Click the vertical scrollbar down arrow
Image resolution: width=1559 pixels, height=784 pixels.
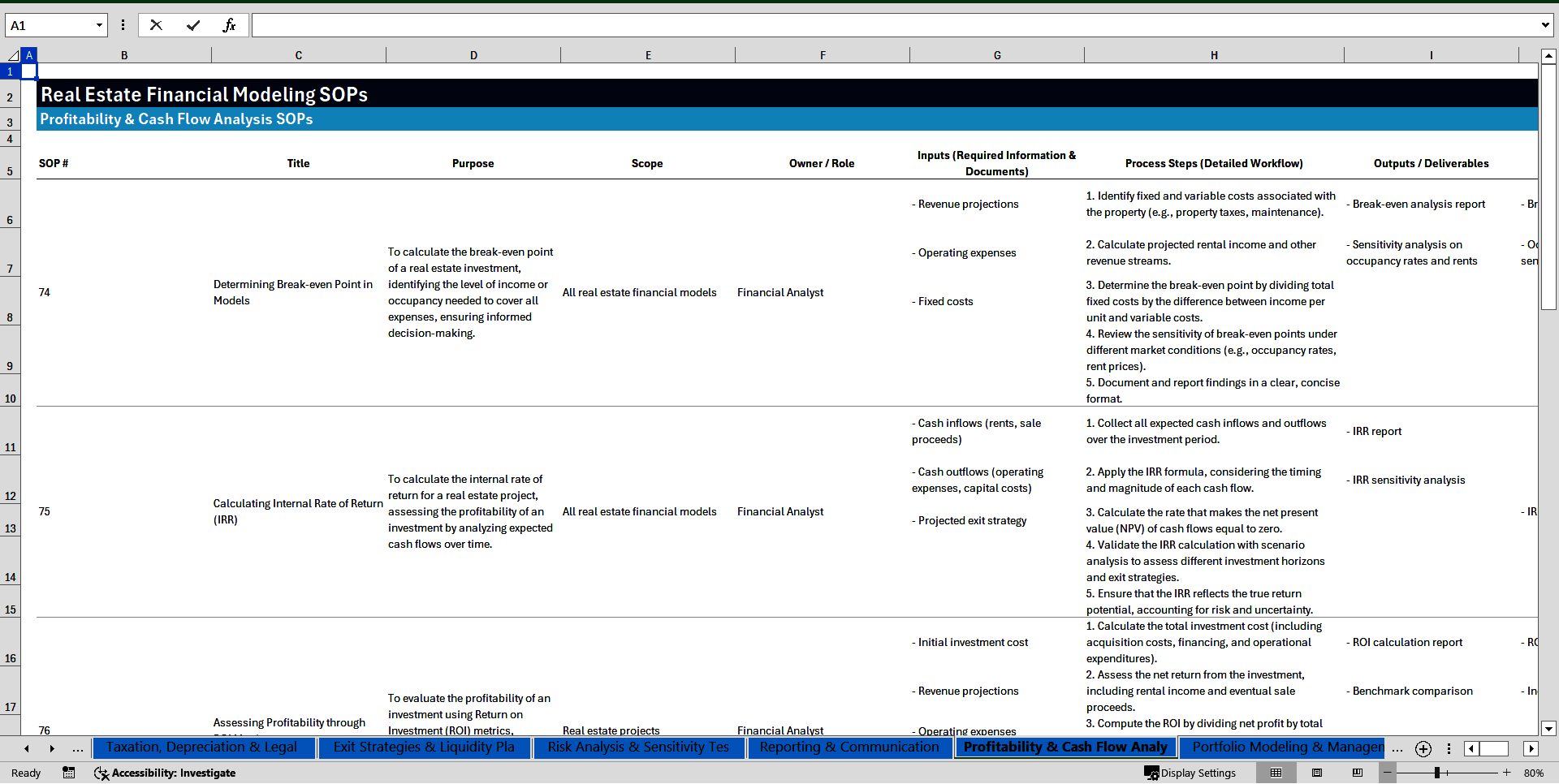[x=1549, y=728]
